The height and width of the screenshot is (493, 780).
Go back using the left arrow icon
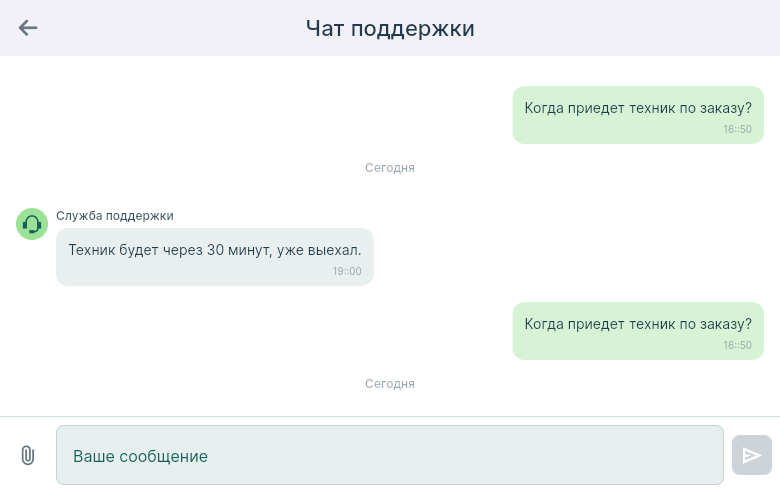(28, 28)
